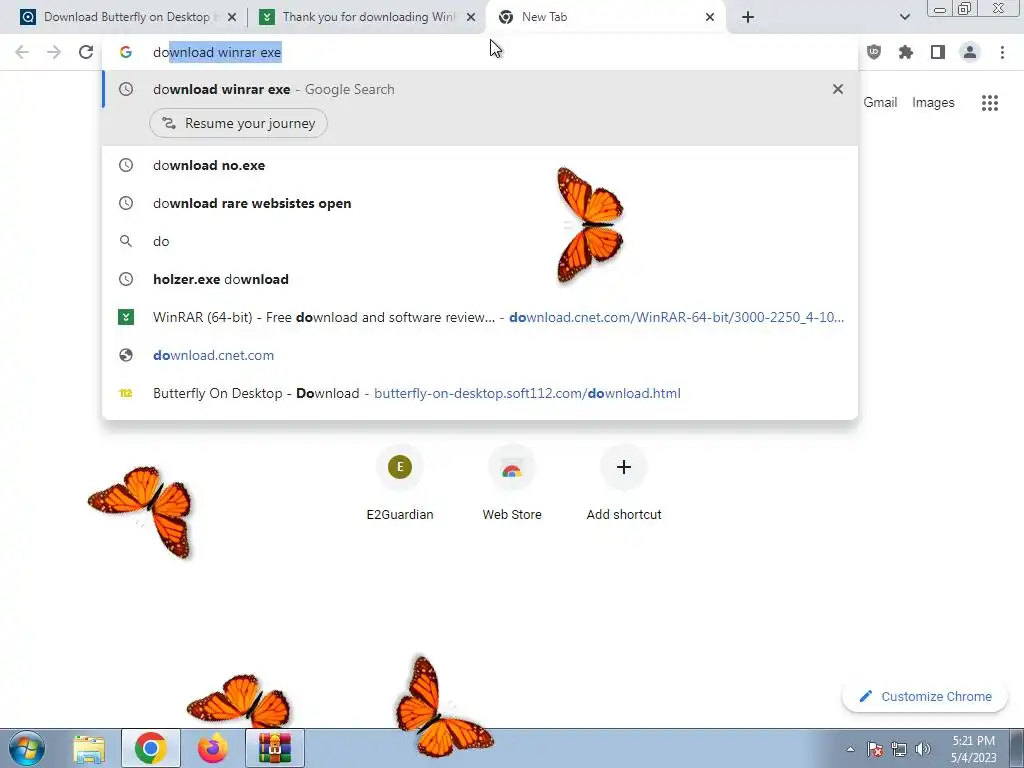The image size is (1024, 768).
Task: Select the 'holzer.exe download' suggestion
Action: 480,279
